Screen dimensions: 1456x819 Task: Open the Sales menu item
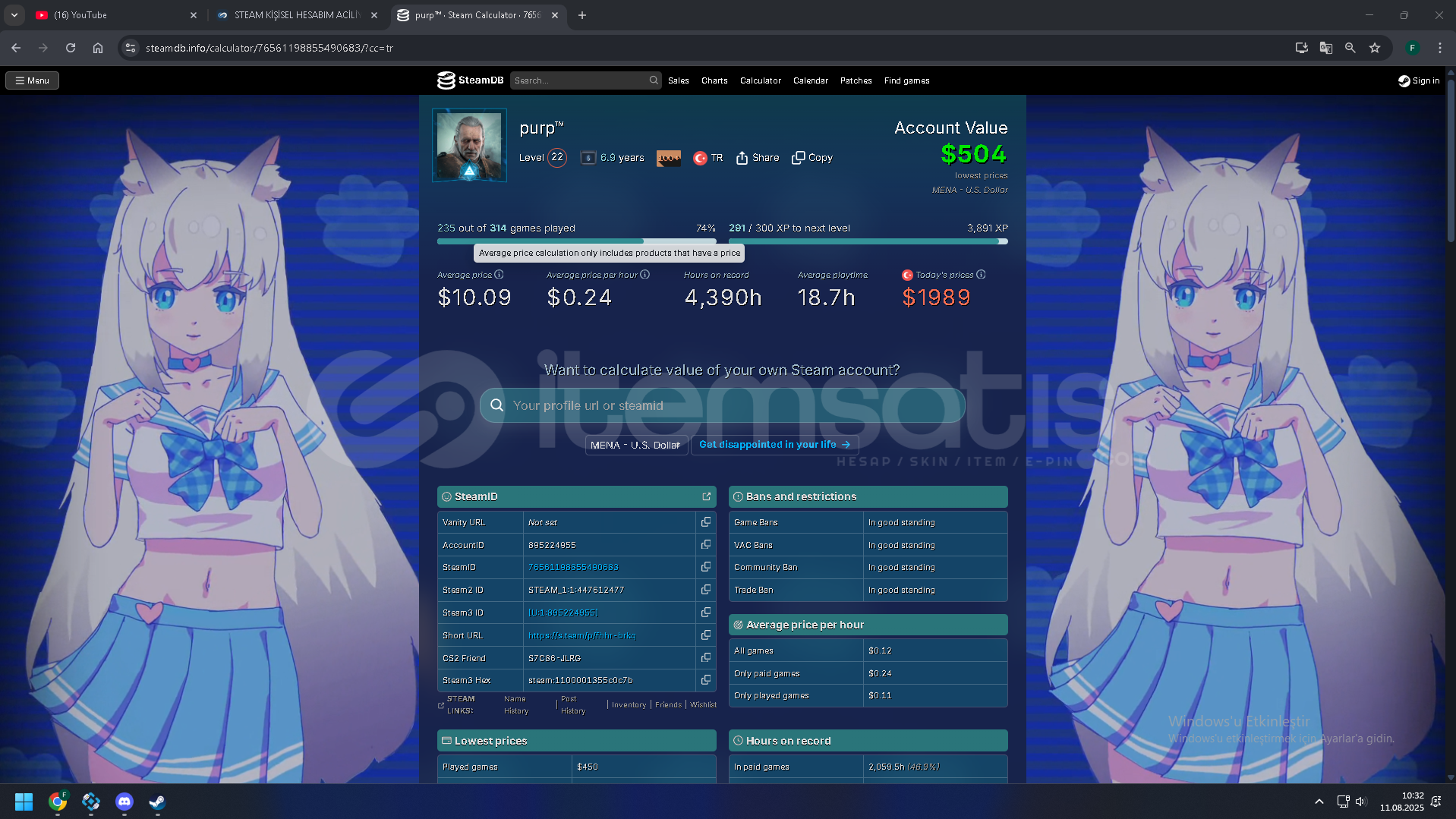679,80
